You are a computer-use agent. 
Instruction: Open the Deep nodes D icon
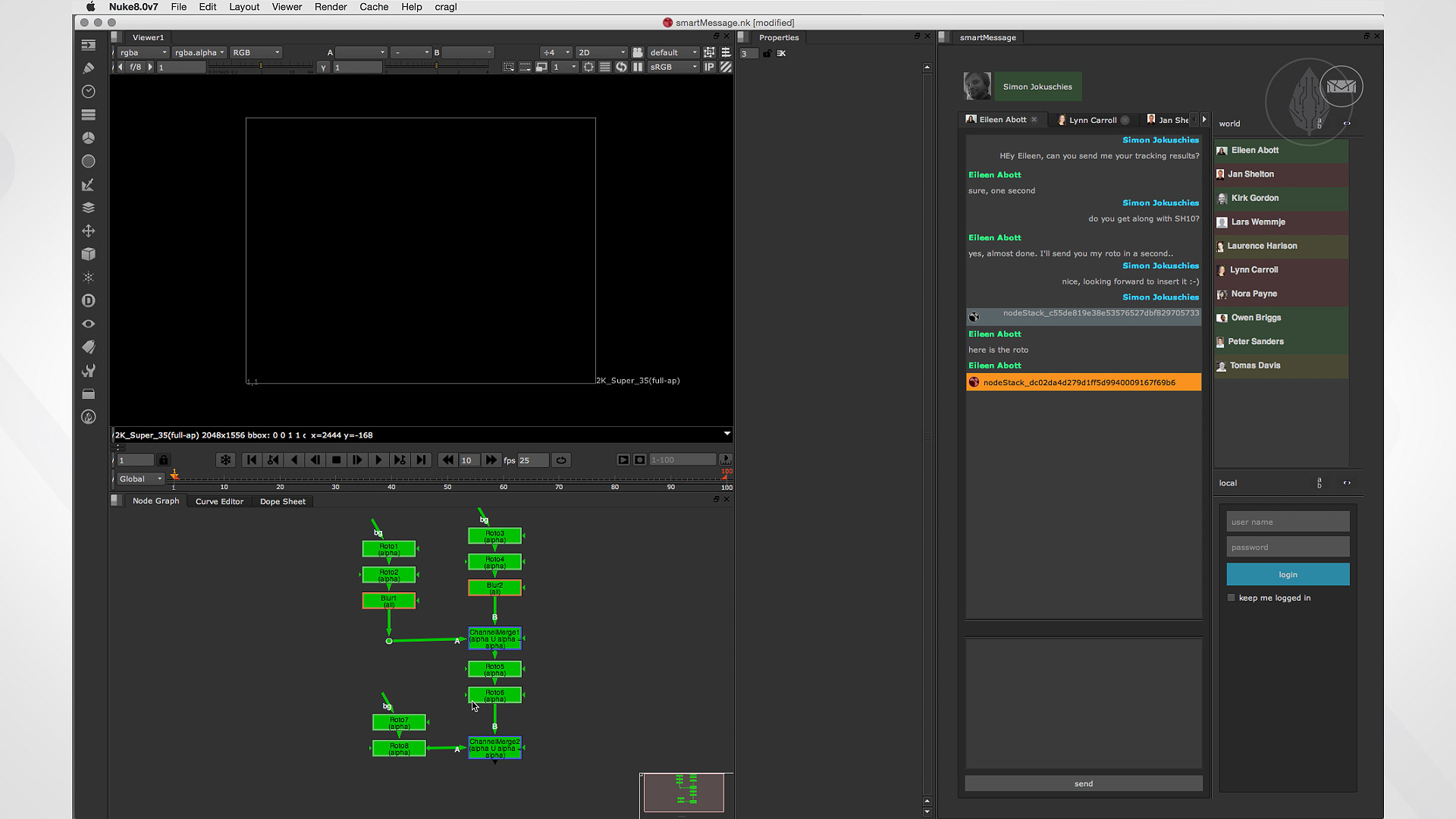coord(88,301)
